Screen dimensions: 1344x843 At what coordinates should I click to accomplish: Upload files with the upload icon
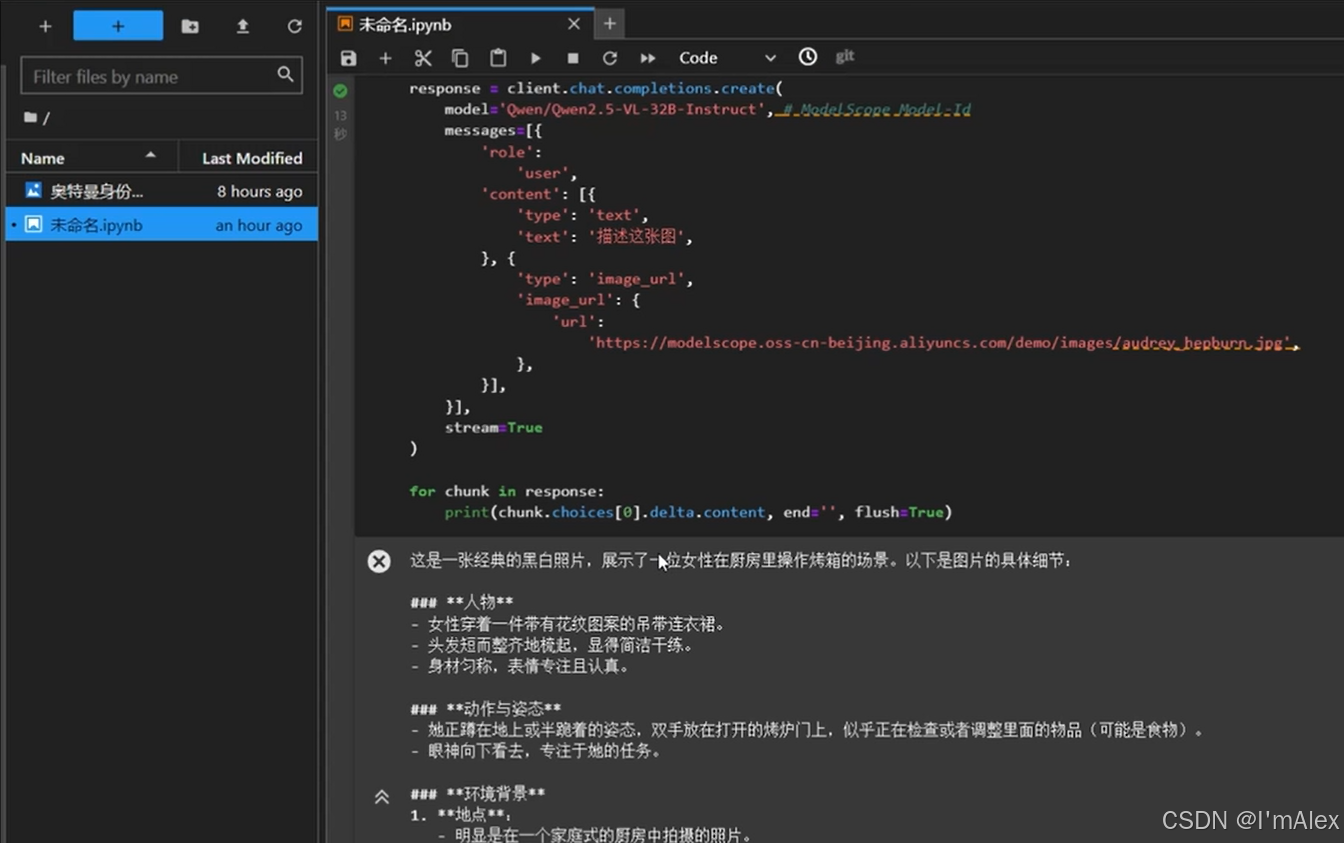coord(243,27)
